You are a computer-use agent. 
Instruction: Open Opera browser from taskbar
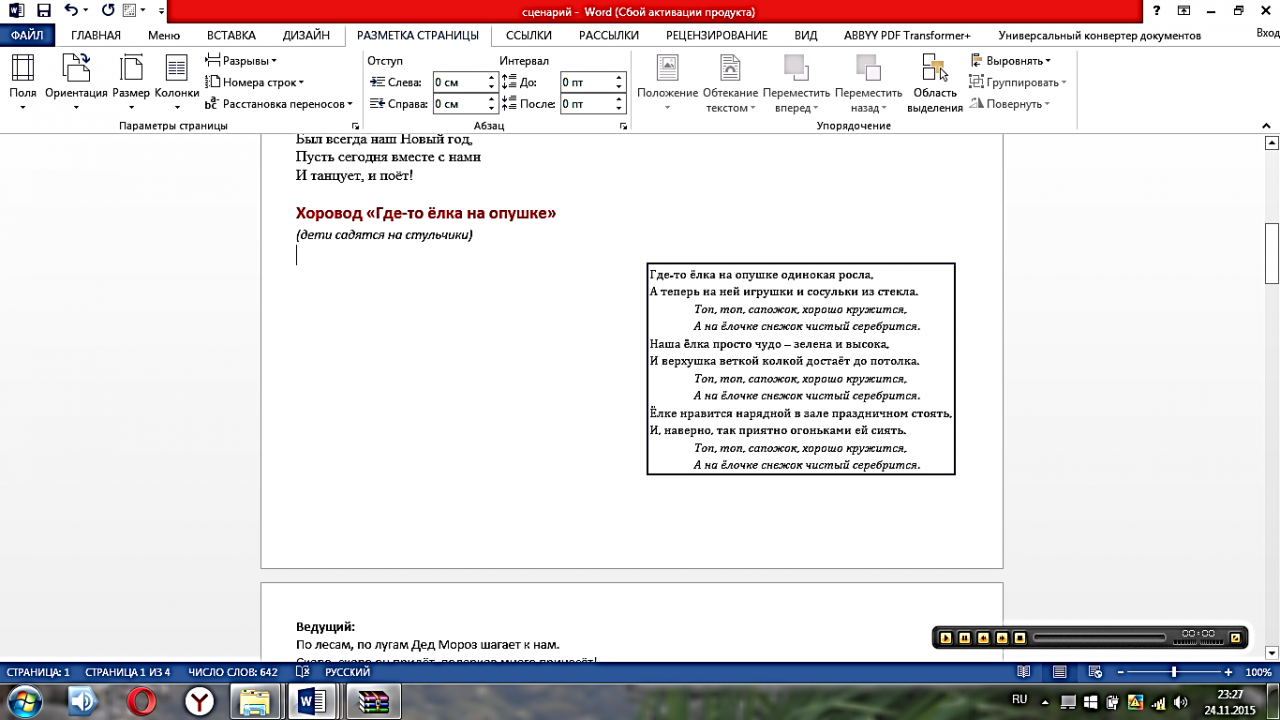pos(142,702)
